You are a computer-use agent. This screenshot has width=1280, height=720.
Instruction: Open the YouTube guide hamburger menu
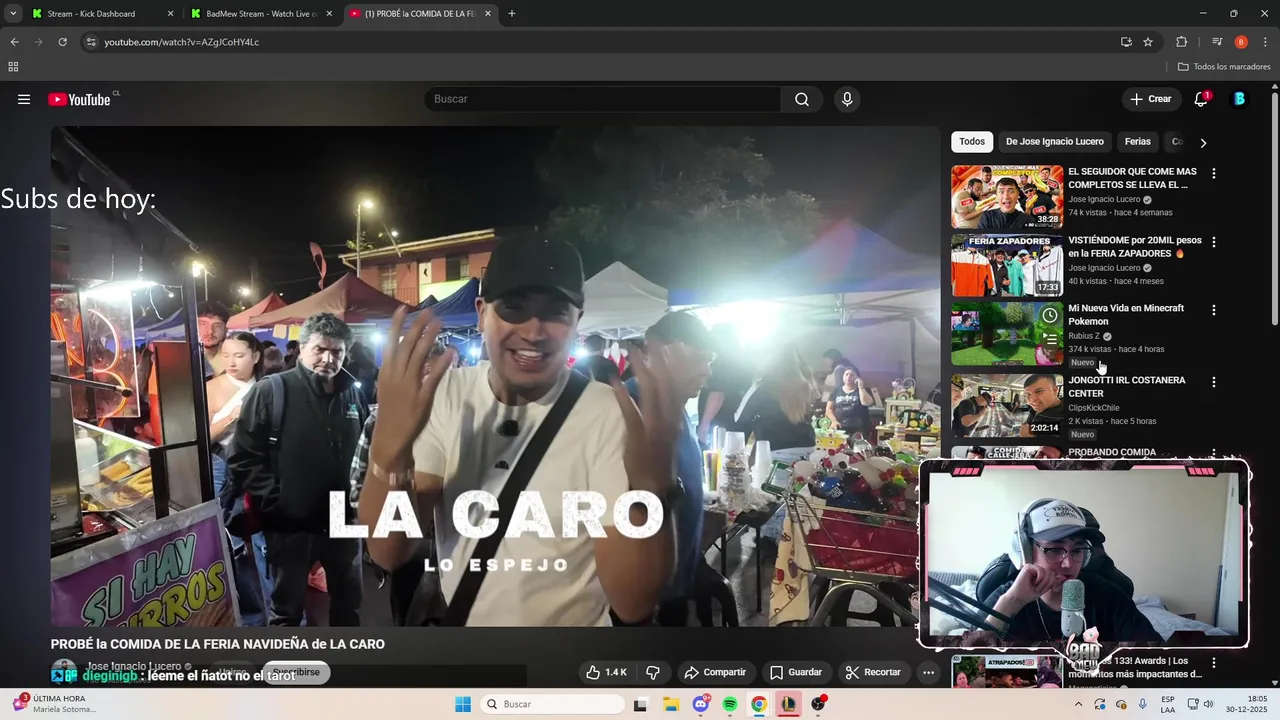coord(24,99)
